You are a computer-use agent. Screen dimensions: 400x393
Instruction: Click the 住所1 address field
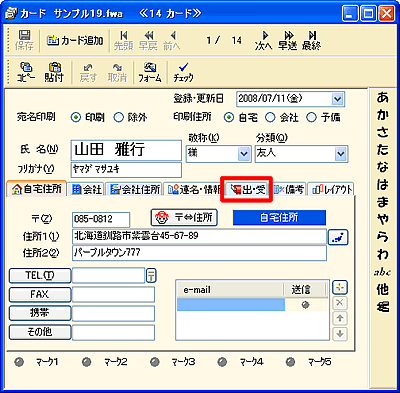tap(199, 236)
